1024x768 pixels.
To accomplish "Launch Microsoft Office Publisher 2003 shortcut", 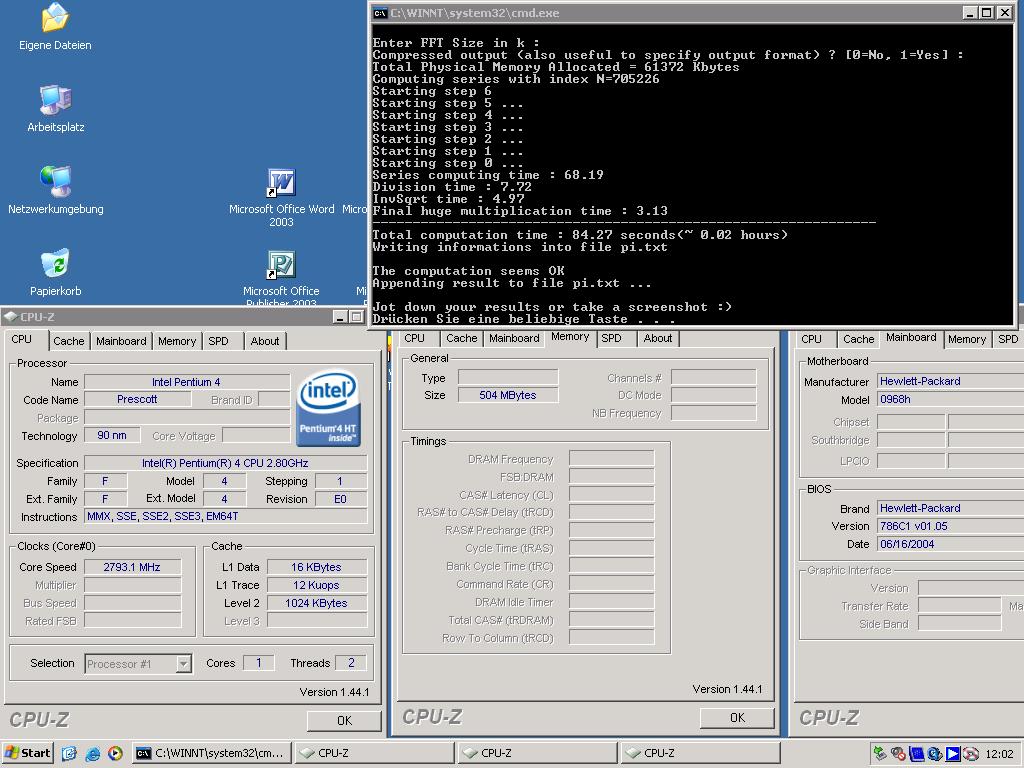I will point(281,279).
